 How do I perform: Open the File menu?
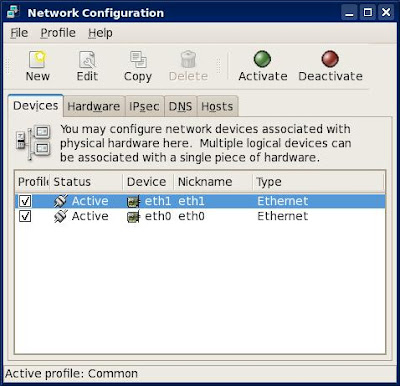coord(19,33)
